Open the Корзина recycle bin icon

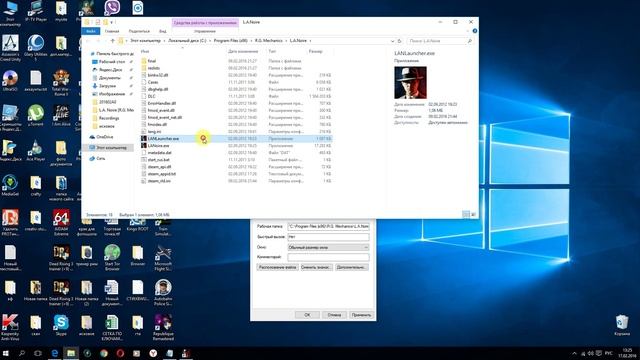(x=622, y=325)
